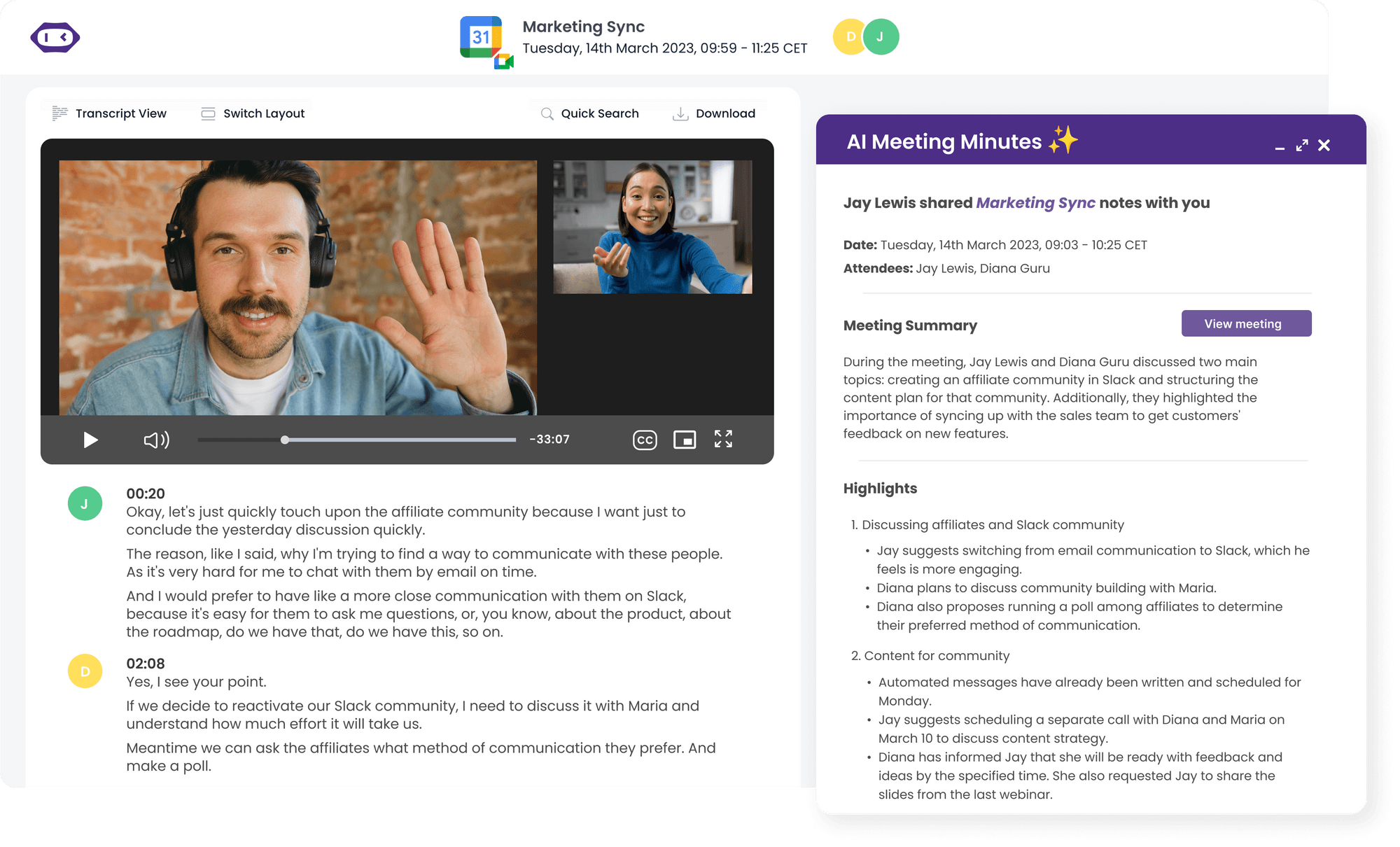Open the Marketing Sync notes link
The image size is (1400, 847).
coord(1035,202)
